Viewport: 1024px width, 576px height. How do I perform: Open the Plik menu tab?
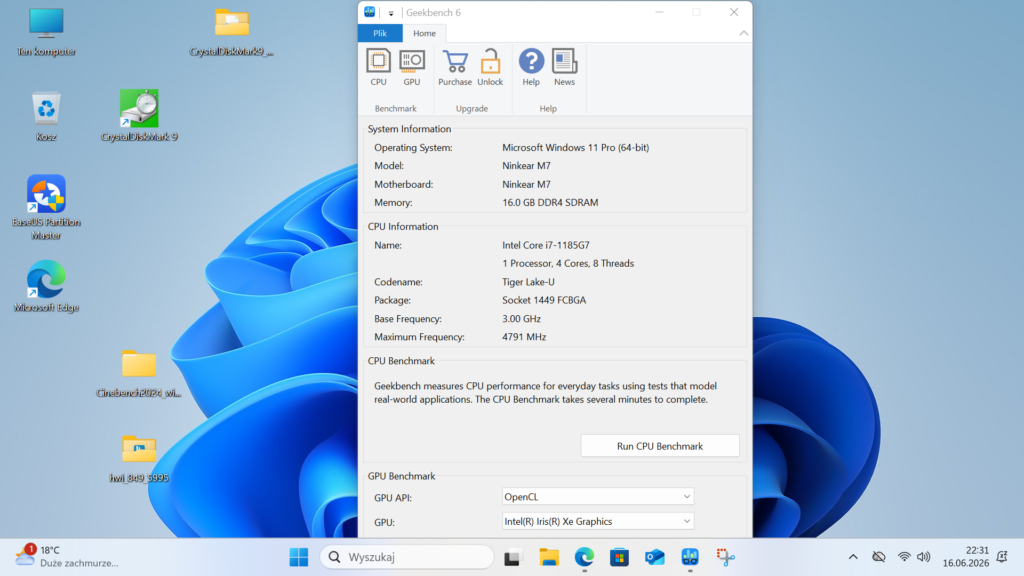380,33
